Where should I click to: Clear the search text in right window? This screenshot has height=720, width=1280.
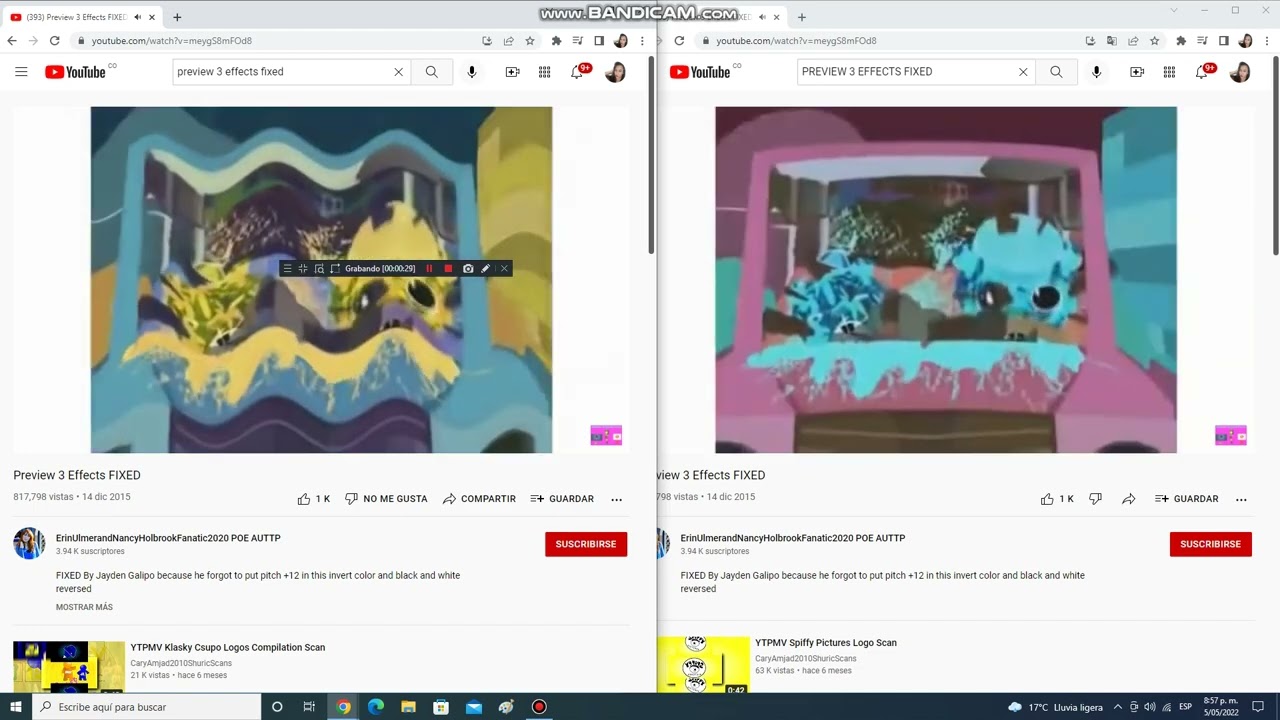pos(1023,72)
